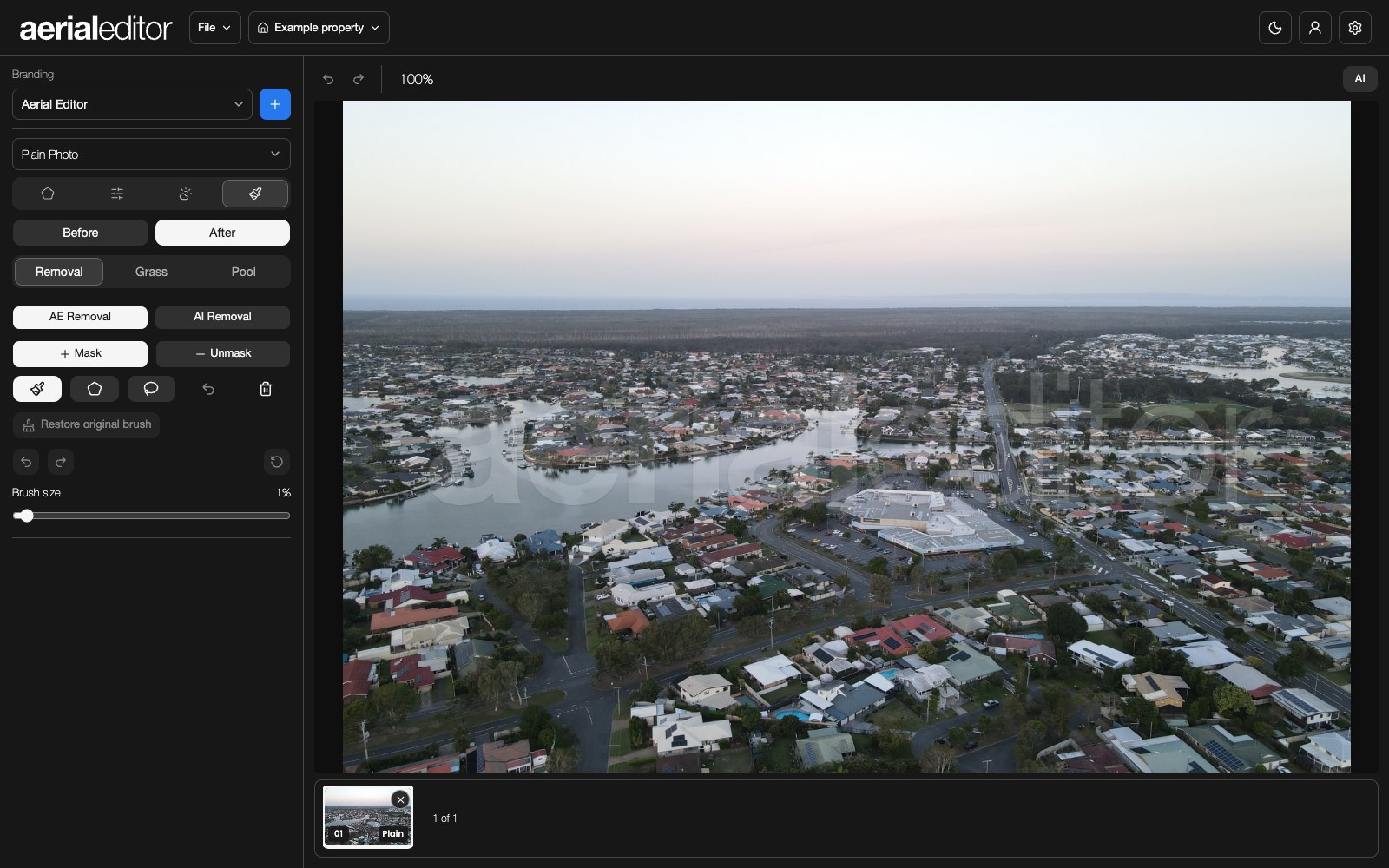Select the Pool tab

tap(243, 272)
